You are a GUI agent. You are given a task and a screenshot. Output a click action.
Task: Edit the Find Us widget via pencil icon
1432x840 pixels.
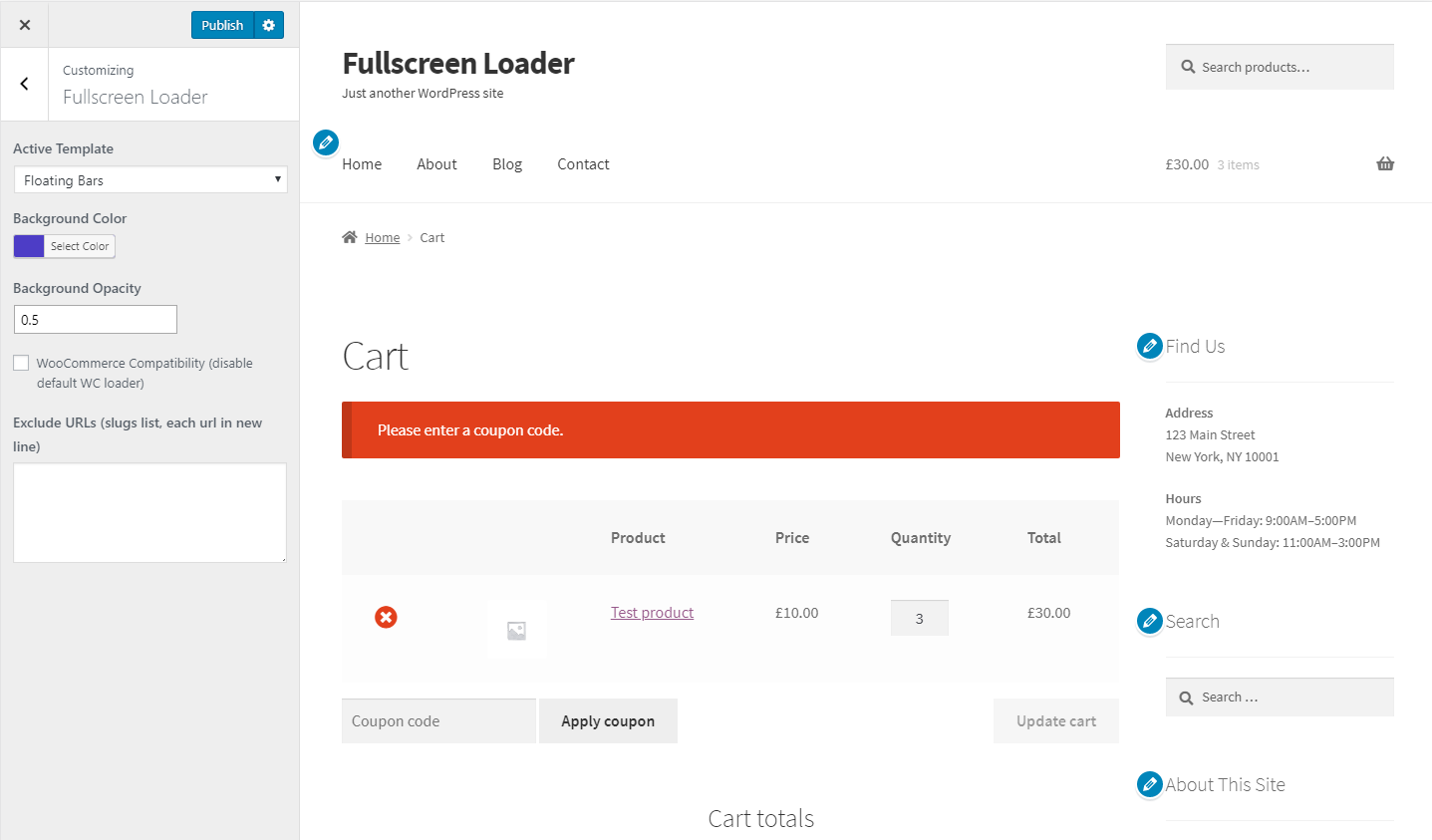click(1150, 346)
